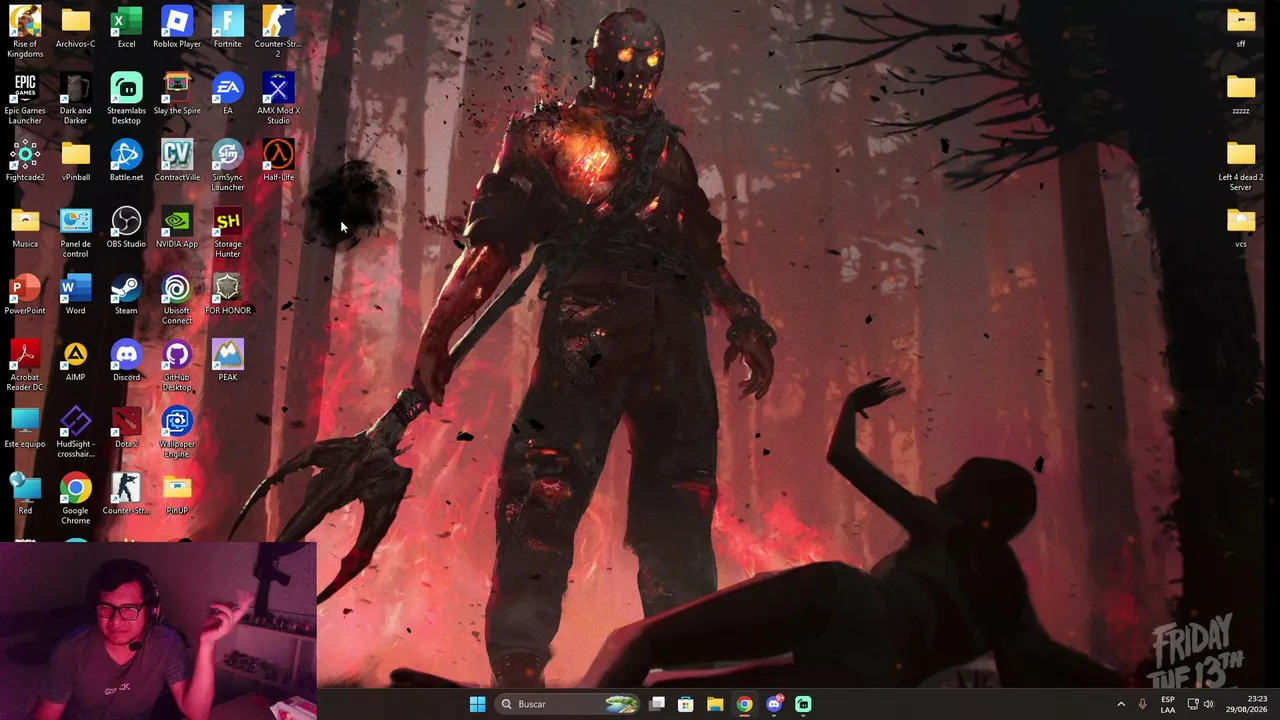The width and height of the screenshot is (1280, 720).
Task: Click the Dota 2 desktop icon
Action: (126, 428)
